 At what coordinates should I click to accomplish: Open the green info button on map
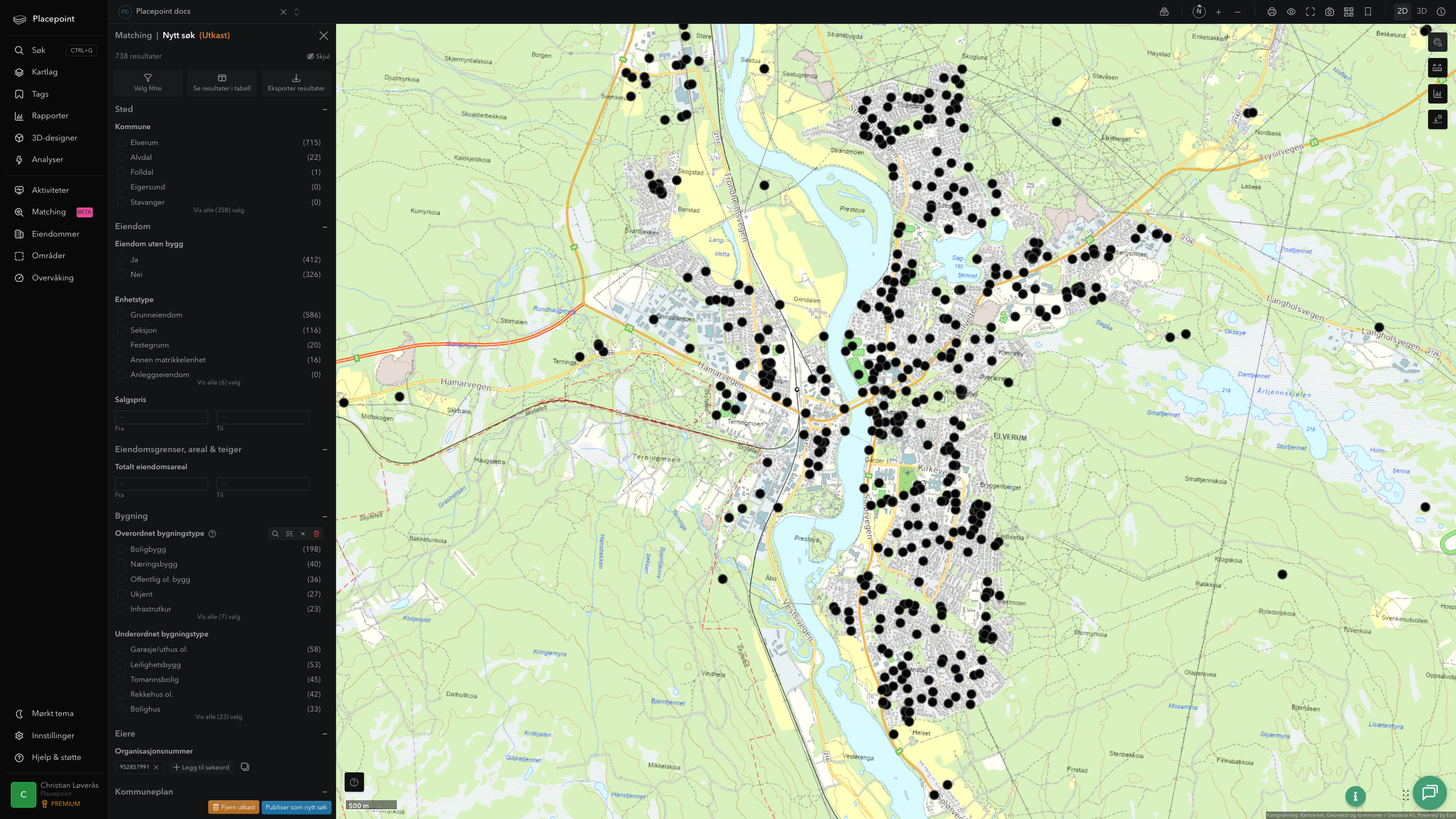pos(1355,796)
